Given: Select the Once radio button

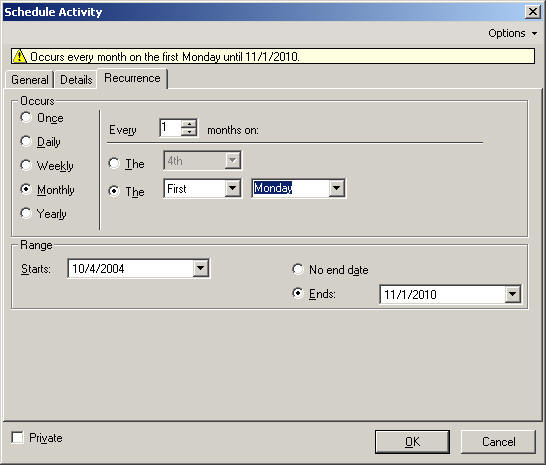Looking at the screenshot, I should click(x=26, y=117).
